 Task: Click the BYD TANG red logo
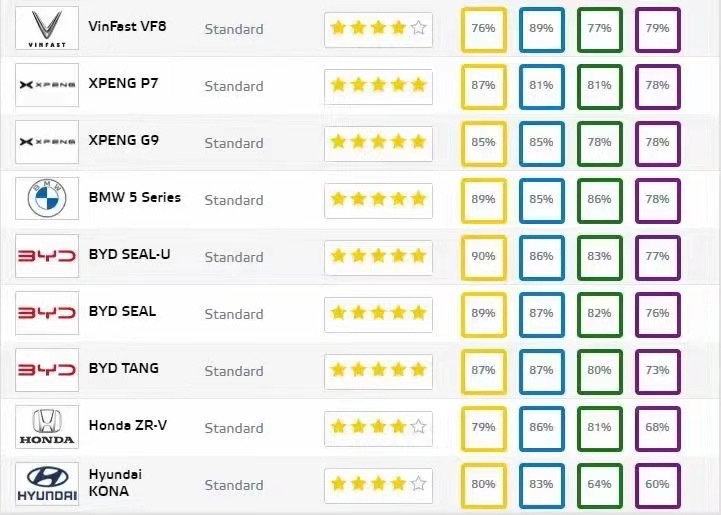point(47,370)
